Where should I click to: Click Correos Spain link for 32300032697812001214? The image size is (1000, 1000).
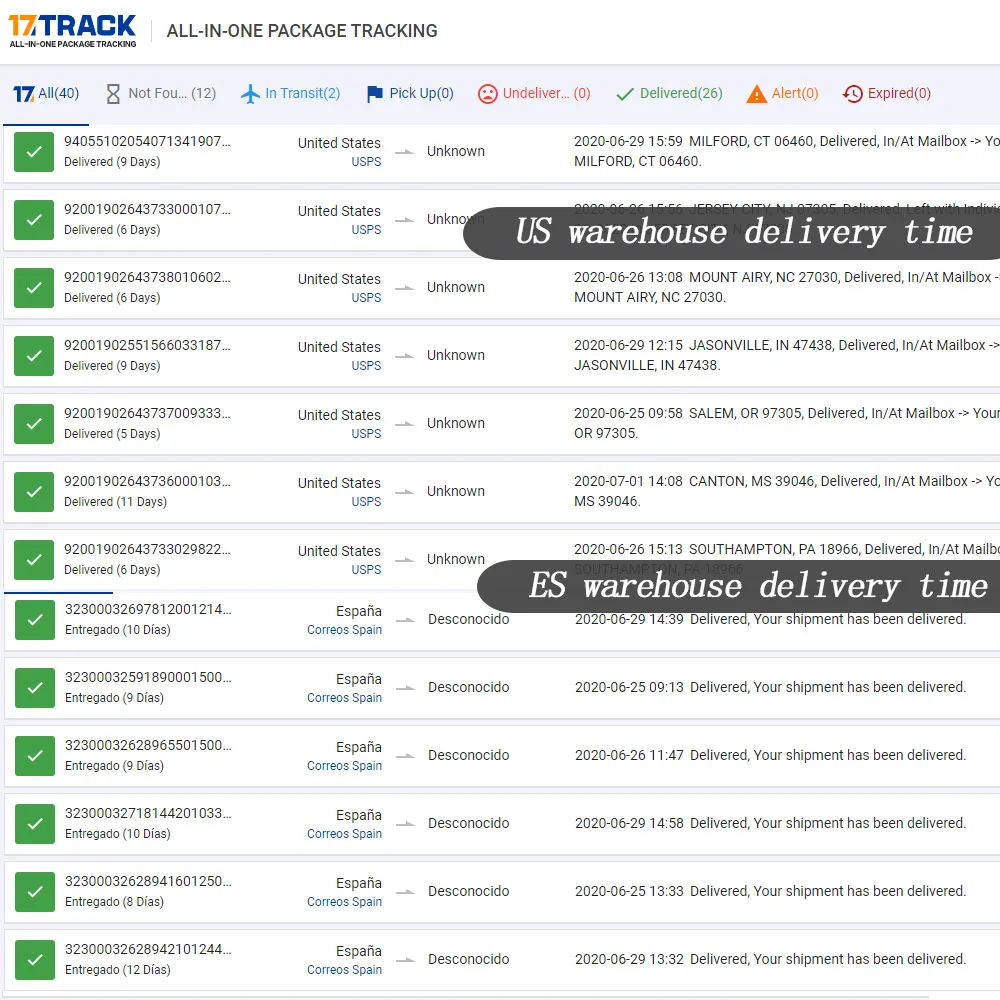tap(344, 630)
